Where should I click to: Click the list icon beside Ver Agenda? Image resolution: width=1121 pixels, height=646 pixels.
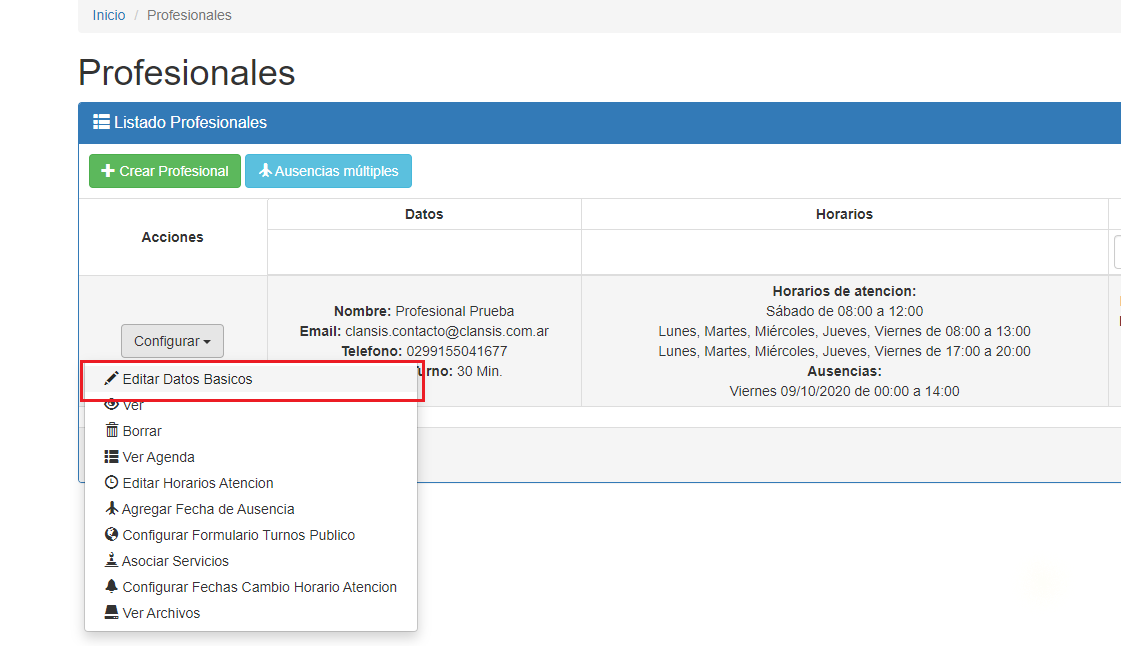click(112, 457)
